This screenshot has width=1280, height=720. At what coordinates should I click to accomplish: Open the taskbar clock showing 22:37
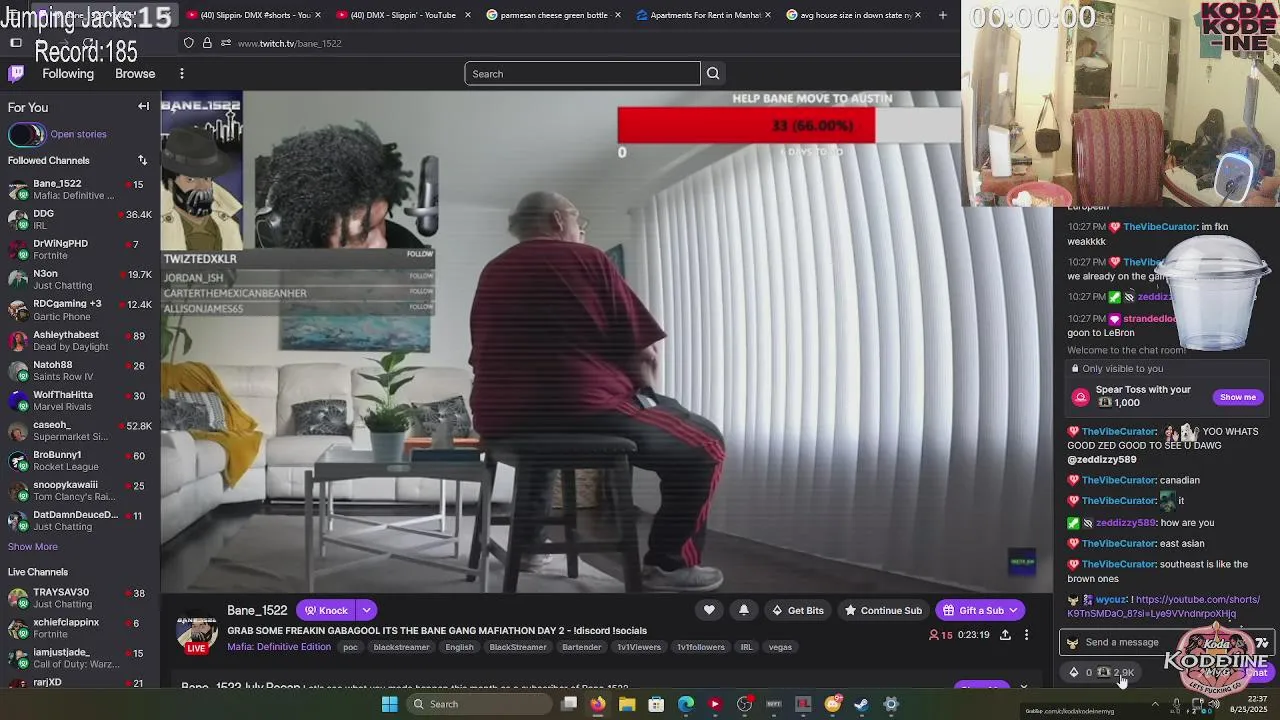pos(1248,704)
